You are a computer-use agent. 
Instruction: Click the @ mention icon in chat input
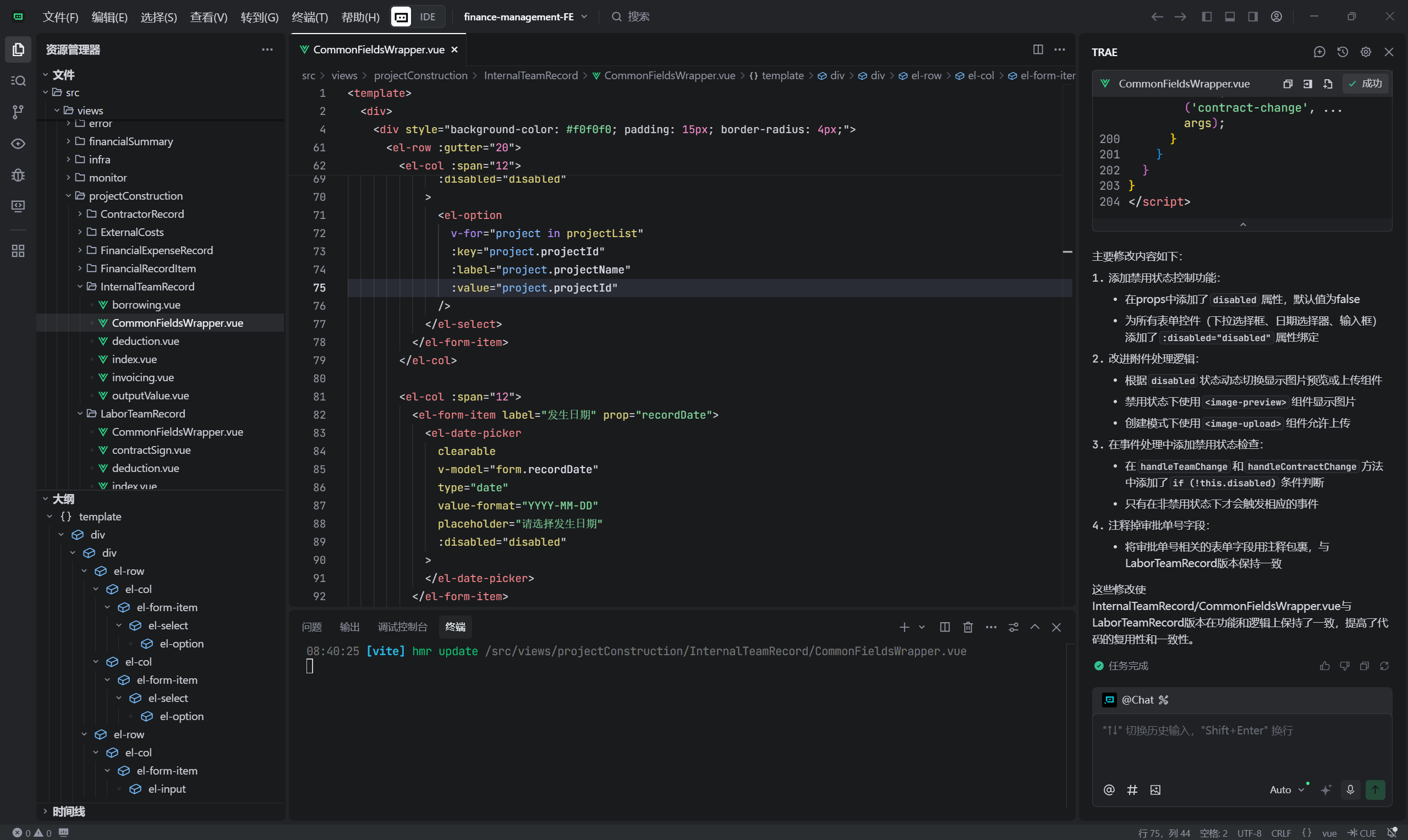click(1109, 789)
